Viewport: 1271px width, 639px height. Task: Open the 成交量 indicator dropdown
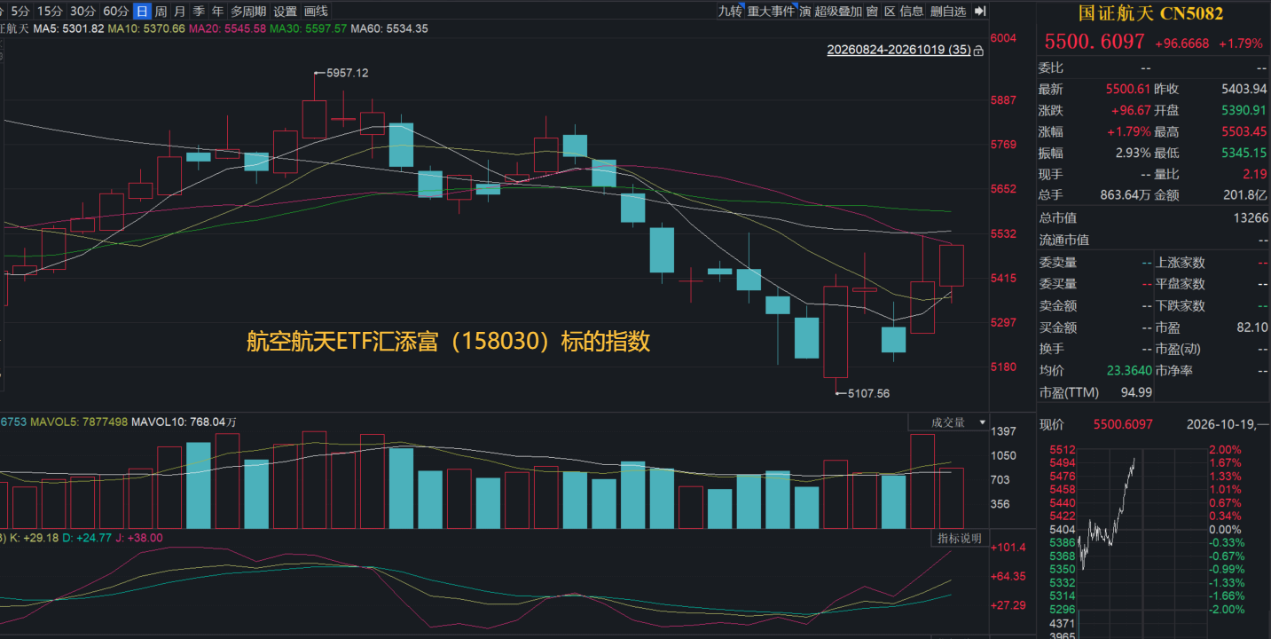pos(949,422)
